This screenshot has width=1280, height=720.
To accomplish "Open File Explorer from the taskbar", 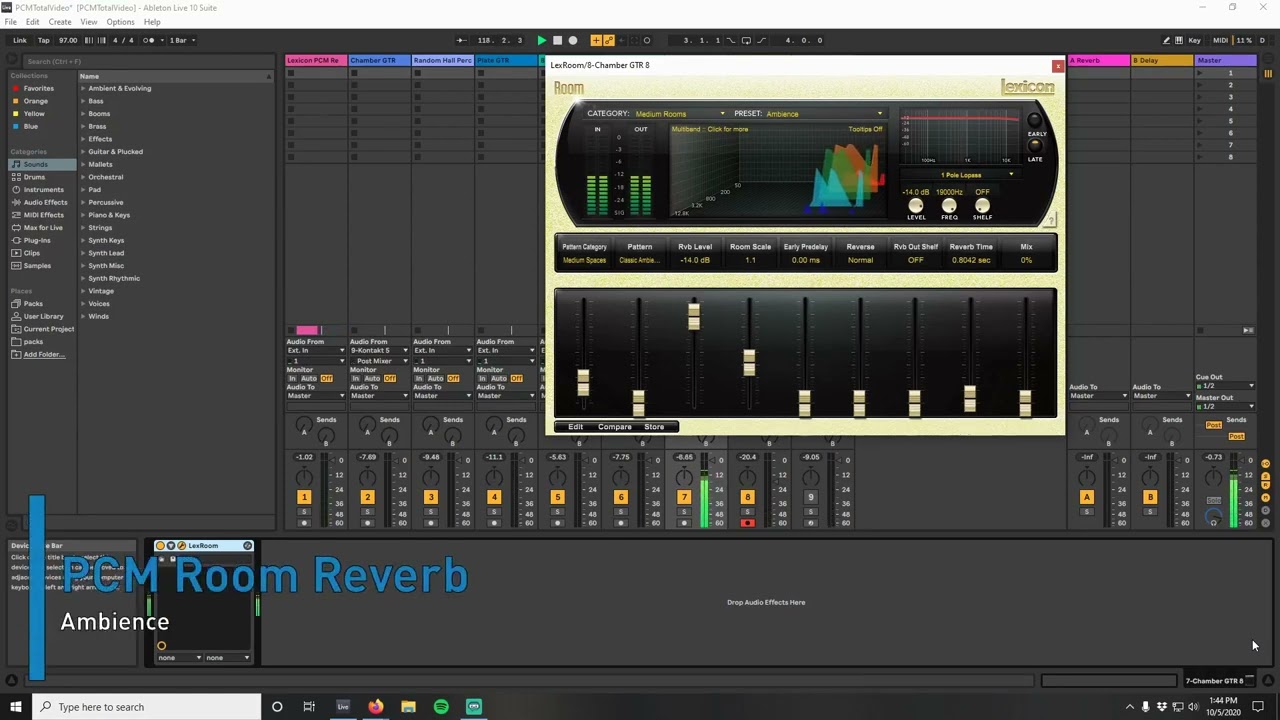I will [x=408, y=707].
